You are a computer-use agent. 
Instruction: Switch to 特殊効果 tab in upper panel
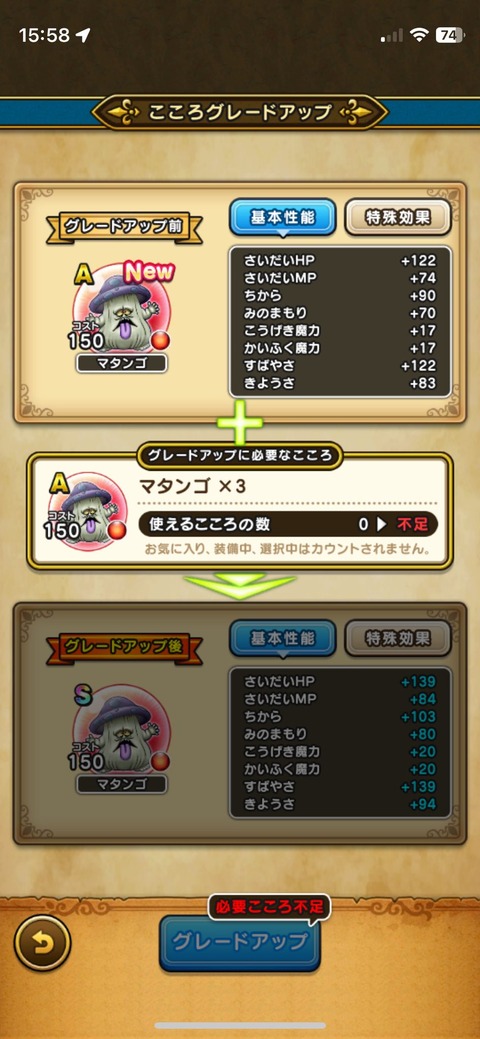(x=398, y=217)
